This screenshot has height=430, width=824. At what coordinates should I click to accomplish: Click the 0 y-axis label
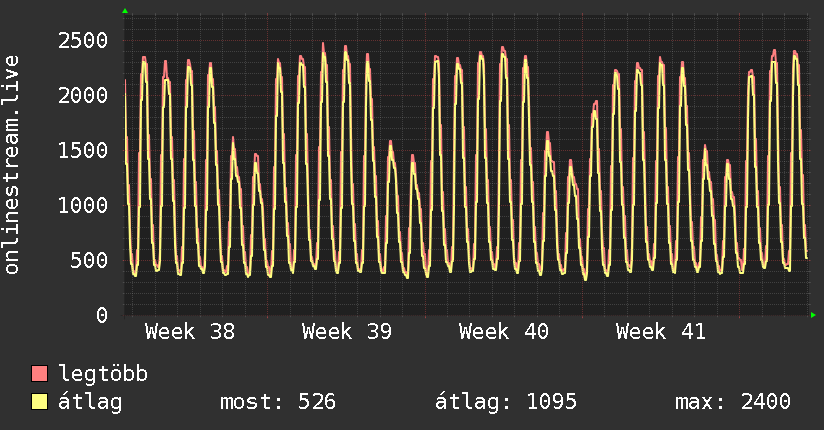click(x=102, y=315)
